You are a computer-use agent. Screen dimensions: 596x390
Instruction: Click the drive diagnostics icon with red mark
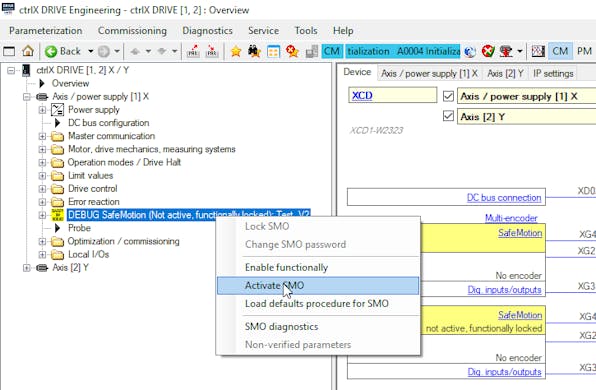click(x=506, y=51)
